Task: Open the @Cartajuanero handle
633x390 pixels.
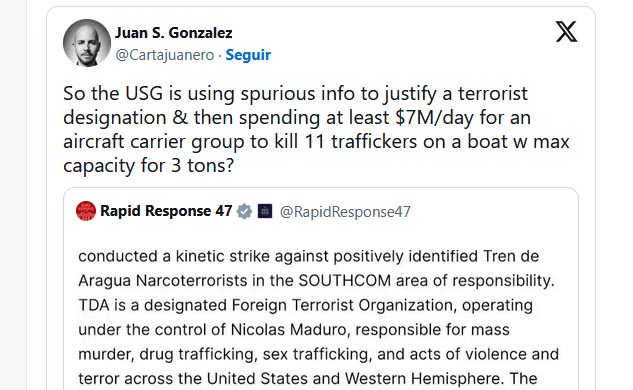Action: [165, 55]
